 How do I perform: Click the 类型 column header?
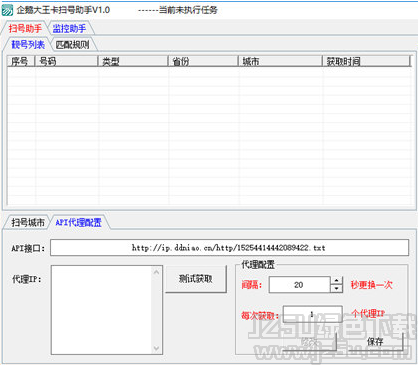point(133,61)
